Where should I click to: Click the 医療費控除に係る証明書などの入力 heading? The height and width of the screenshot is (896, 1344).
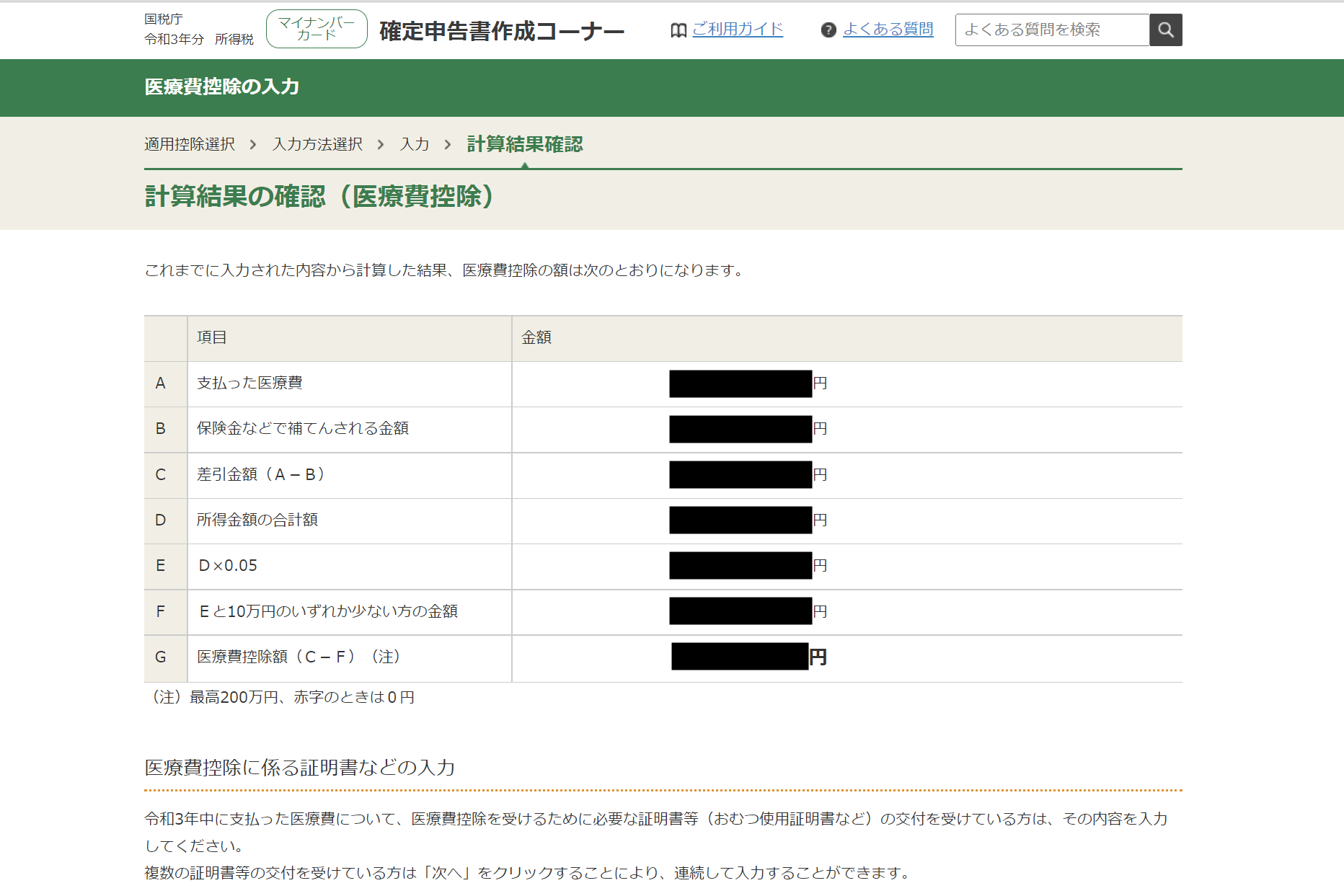click(300, 768)
